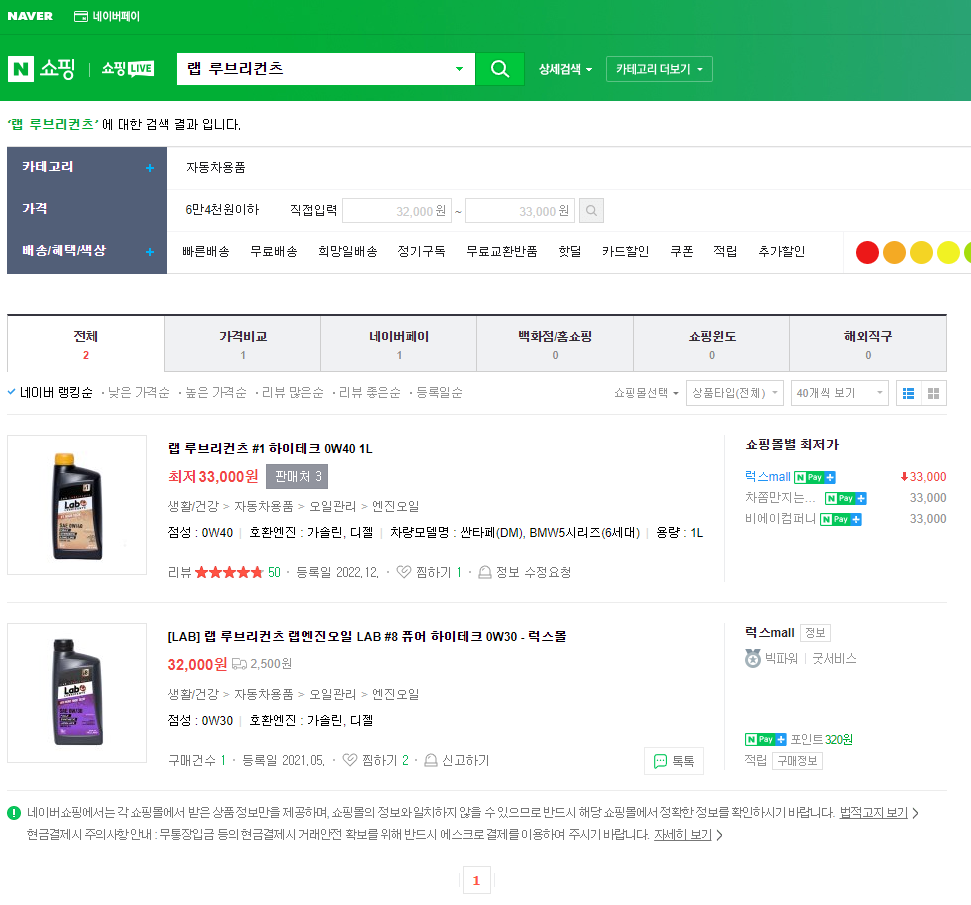971x905 pixels.
Task: Open LAB #8 0W30 product thumbnail
Action: coord(77,693)
